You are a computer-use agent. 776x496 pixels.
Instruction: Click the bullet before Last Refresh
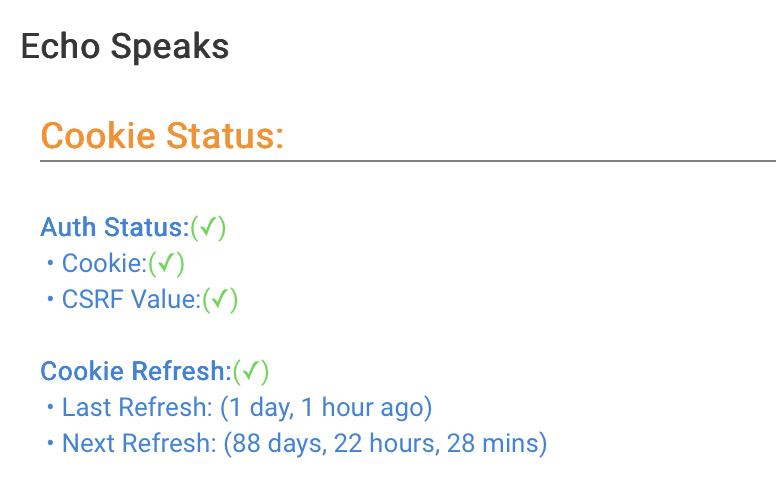[50, 407]
